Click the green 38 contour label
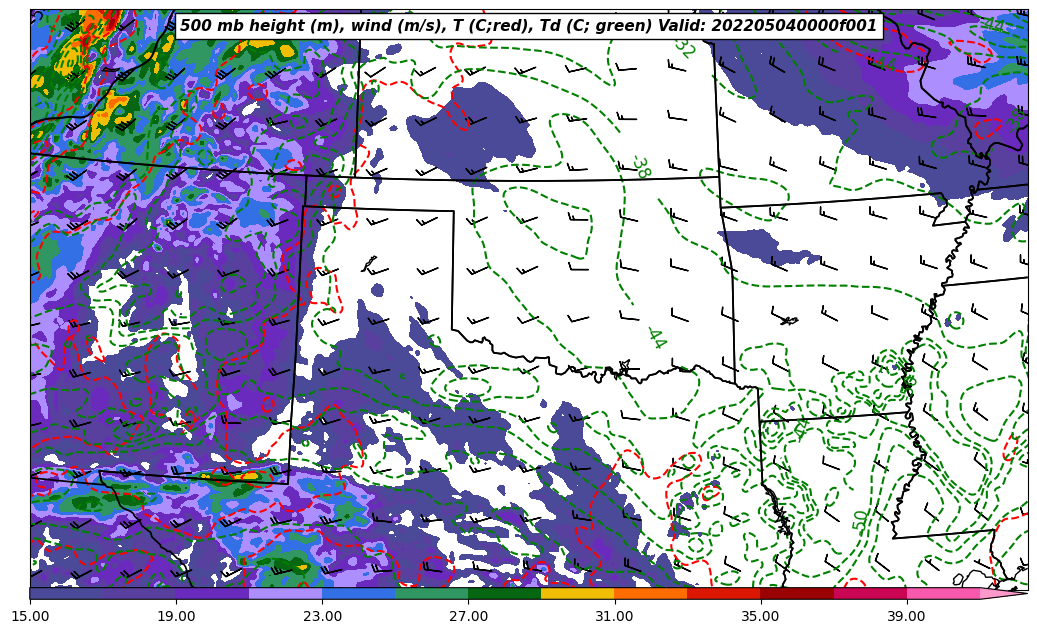Image resolution: width=1037 pixels, height=633 pixels. click(x=641, y=167)
